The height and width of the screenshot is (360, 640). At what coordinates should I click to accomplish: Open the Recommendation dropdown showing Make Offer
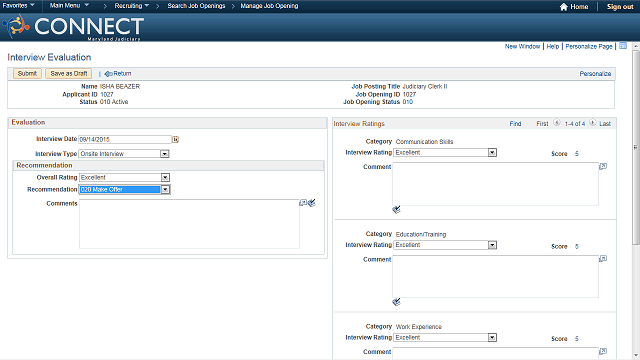pos(165,189)
